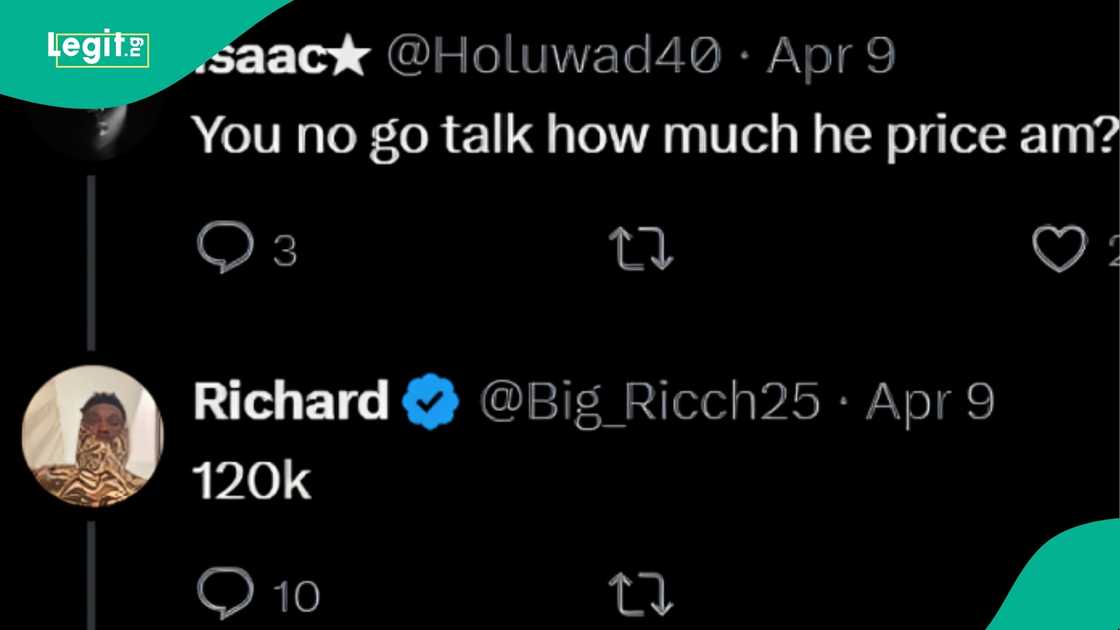
Task: Click thread line between Isaac and Richard avatars
Action: (x=91, y=262)
